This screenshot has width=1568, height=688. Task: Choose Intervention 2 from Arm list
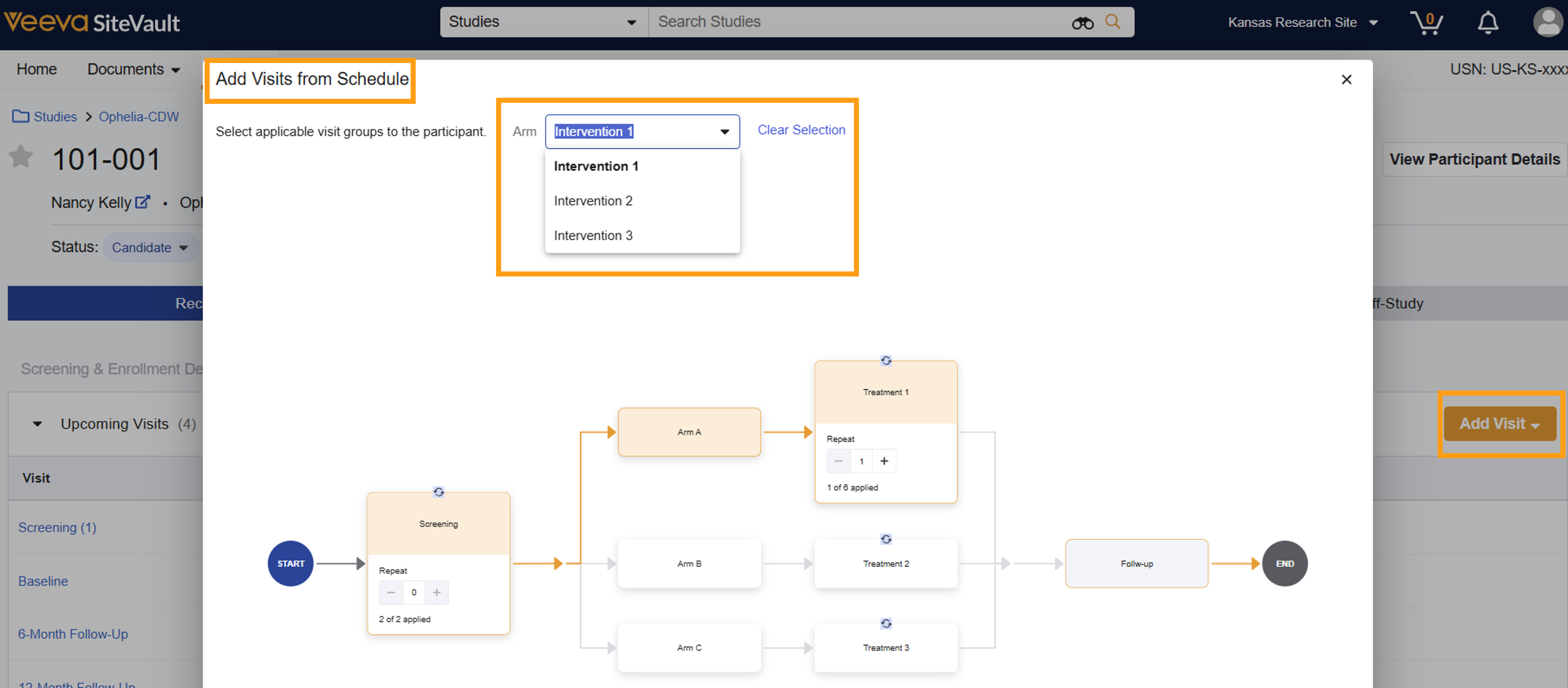[x=593, y=201]
